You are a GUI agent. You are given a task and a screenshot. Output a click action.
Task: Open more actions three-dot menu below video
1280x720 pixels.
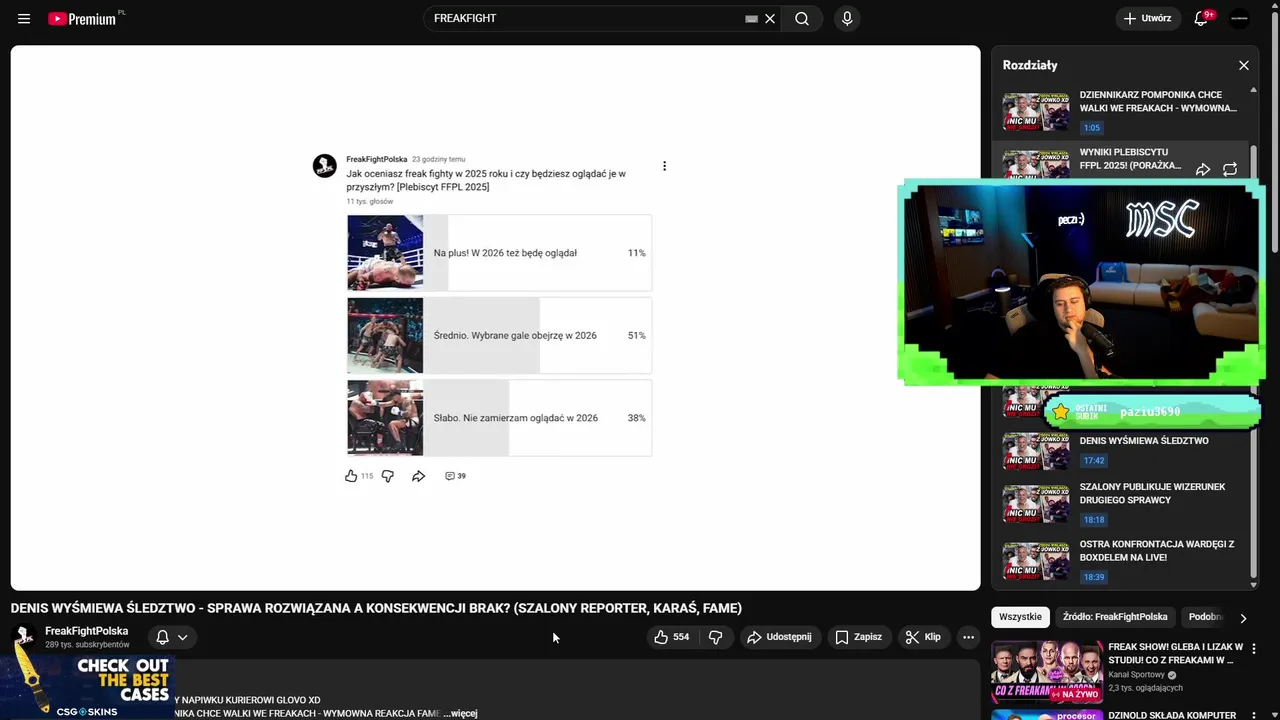coord(968,637)
